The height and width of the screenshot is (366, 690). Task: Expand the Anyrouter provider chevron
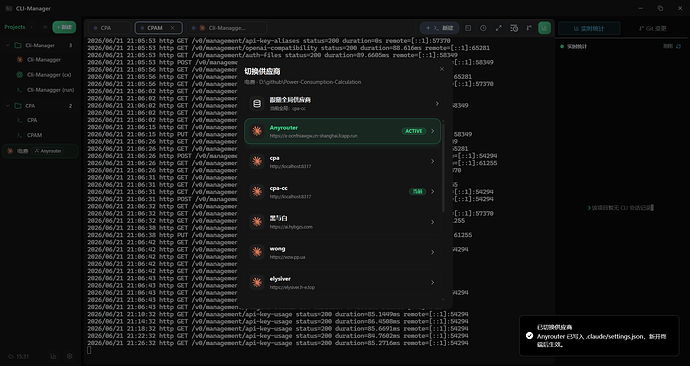tap(433, 131)
